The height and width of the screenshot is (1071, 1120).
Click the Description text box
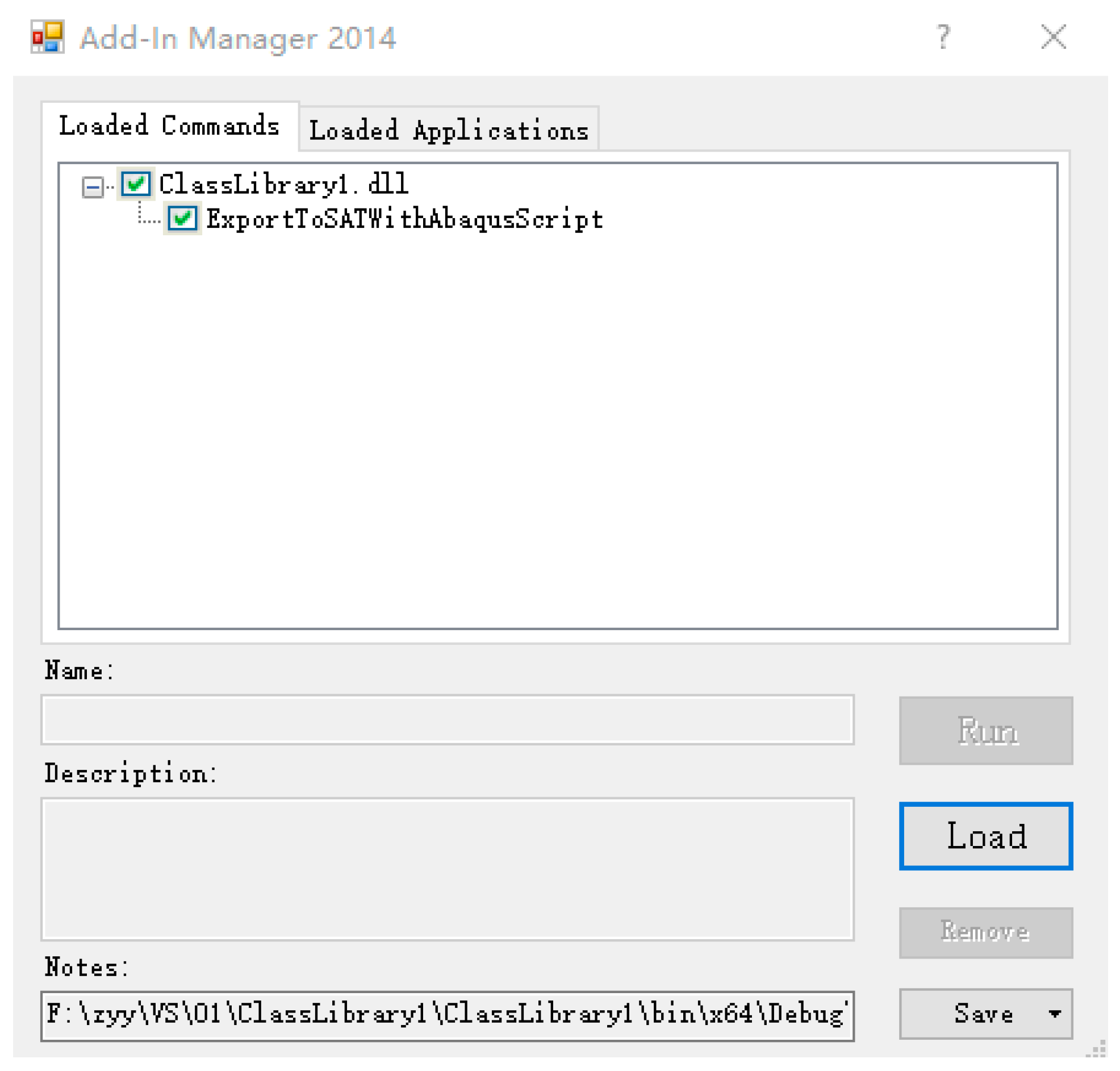[x=447, y=869]
